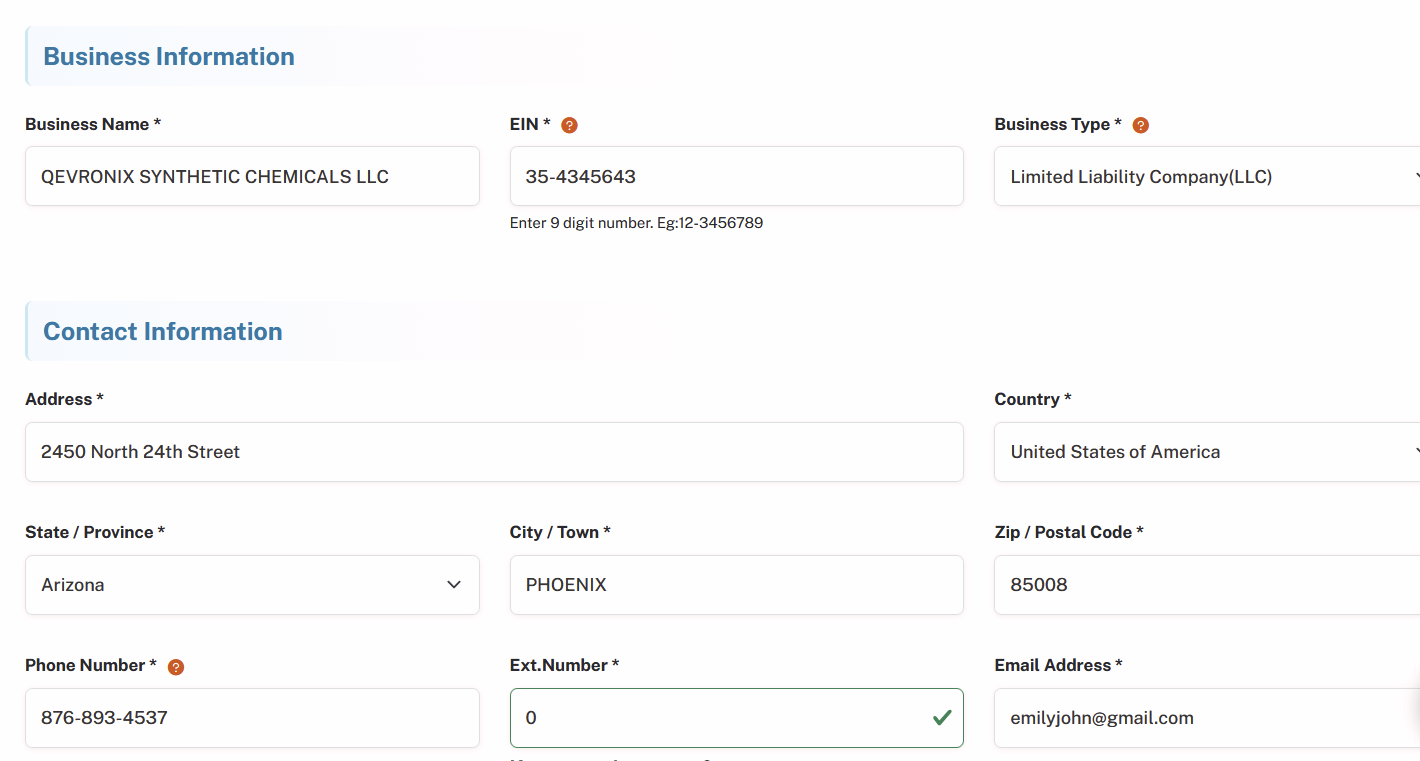Click the Zip / Postal Code label
This screenshot has height=761, width=1420.
tap(1069, 532)
